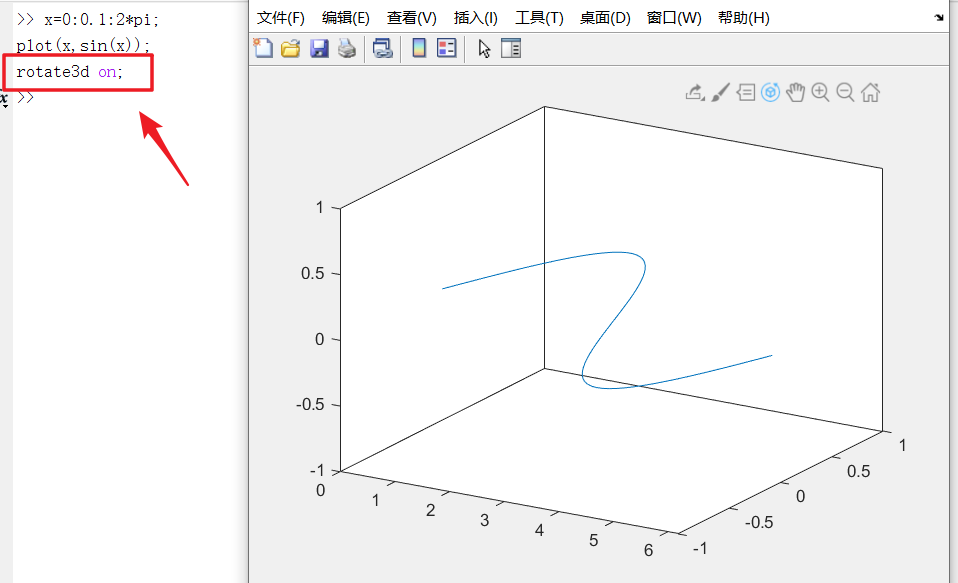Toggle the Data Tips cursor mode
The width and height of the screenshot is (958, 583).
pos(746,92)
